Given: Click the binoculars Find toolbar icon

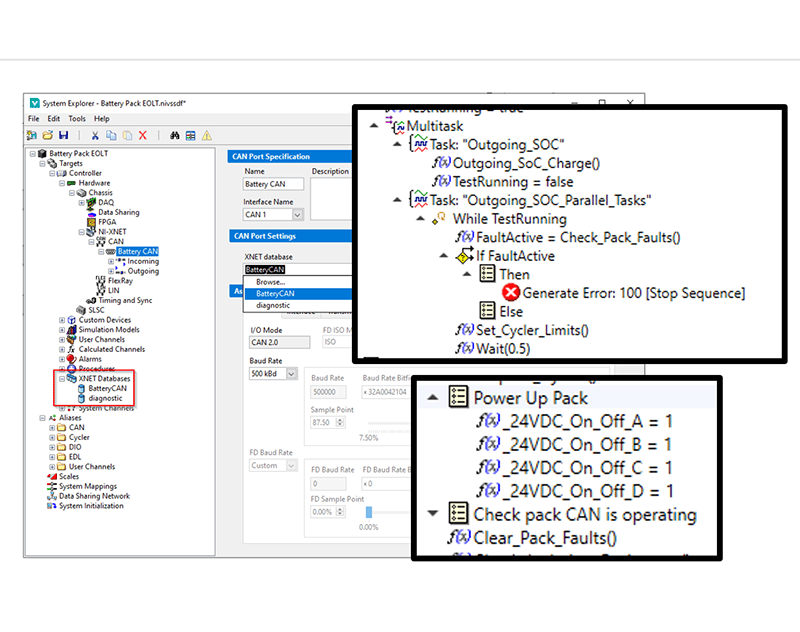Looking at the screenshot, I should click(x=174, y=135).
